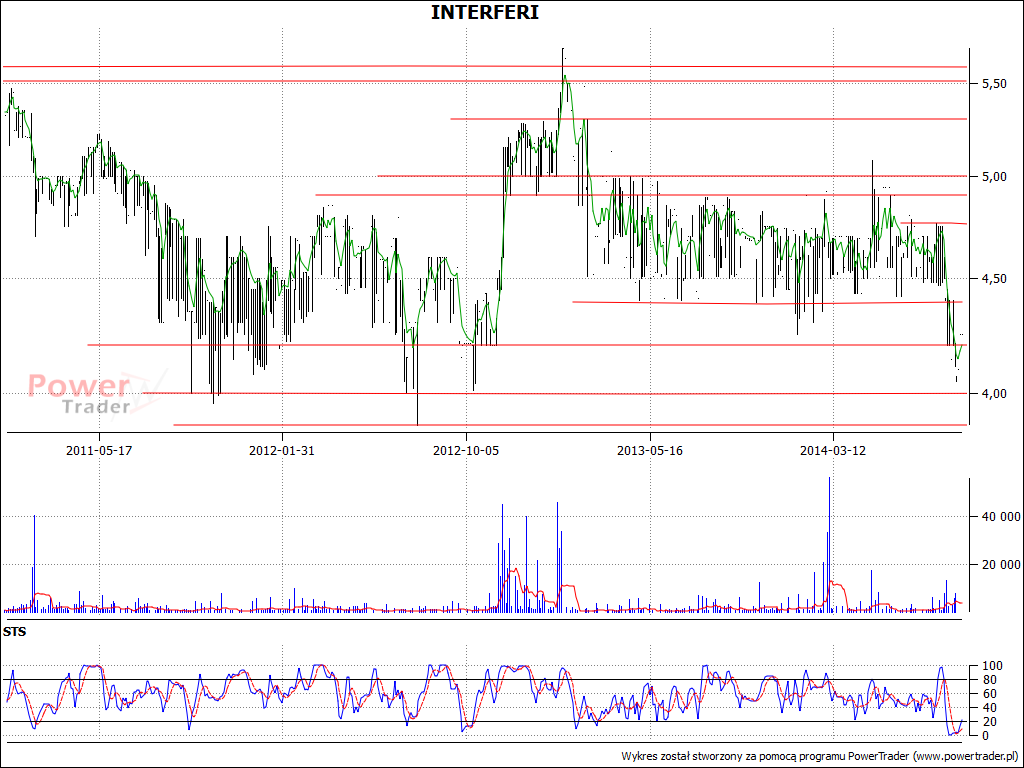Click the 2014-03-12 date label
This screenshot has height=768, width=1024.
click(x=833, y=451)
